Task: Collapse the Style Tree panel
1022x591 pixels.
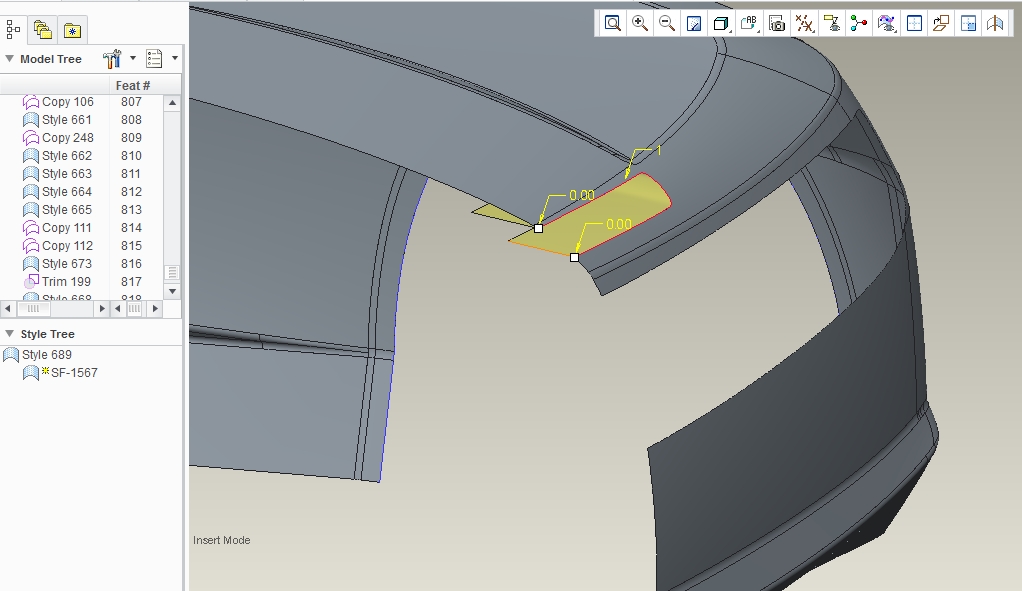Action: click(x=9, y=334)
